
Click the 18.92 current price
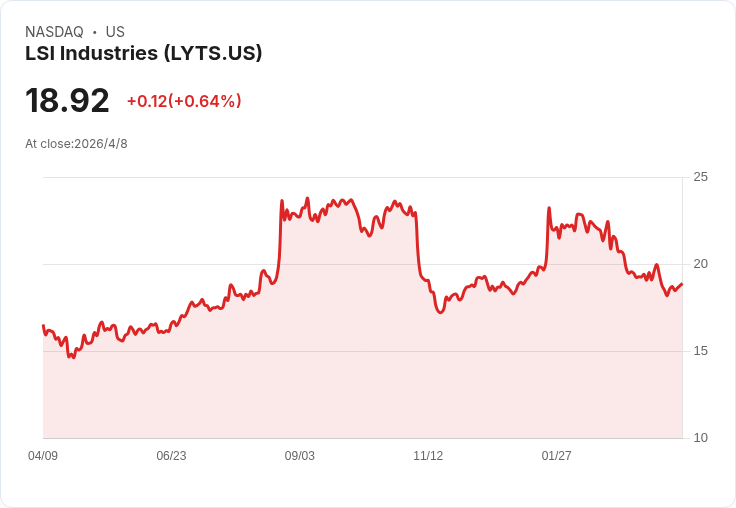tap(67, 100)
